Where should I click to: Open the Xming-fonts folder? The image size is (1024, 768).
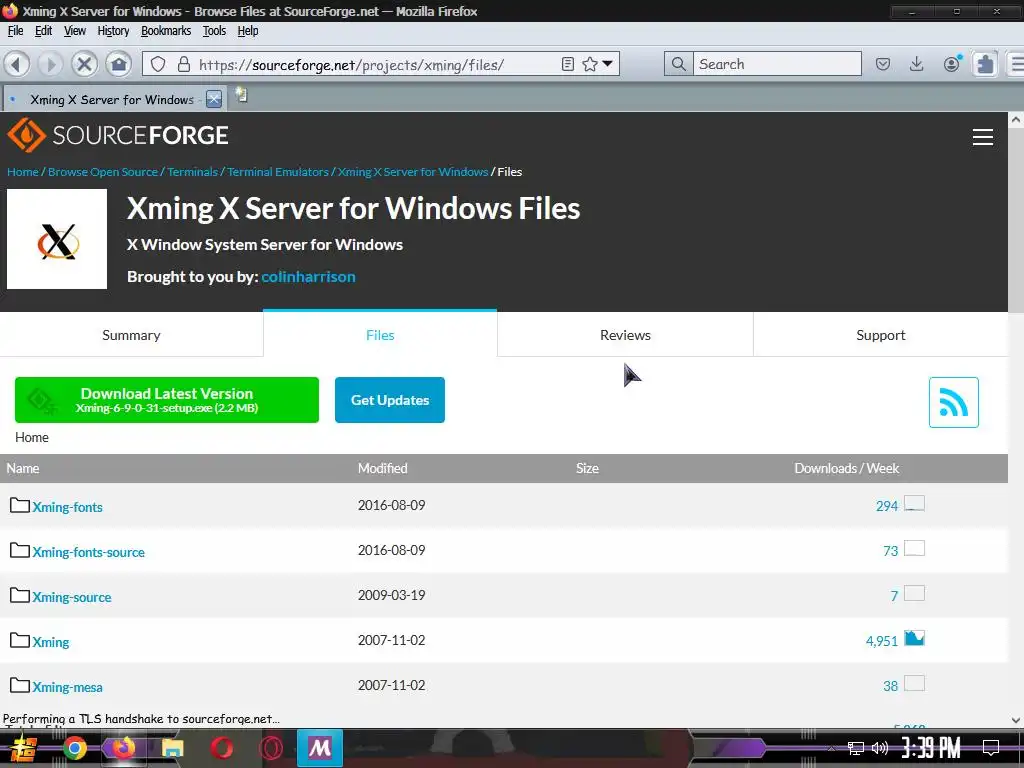pyautogui.click(x=67, y=507)
